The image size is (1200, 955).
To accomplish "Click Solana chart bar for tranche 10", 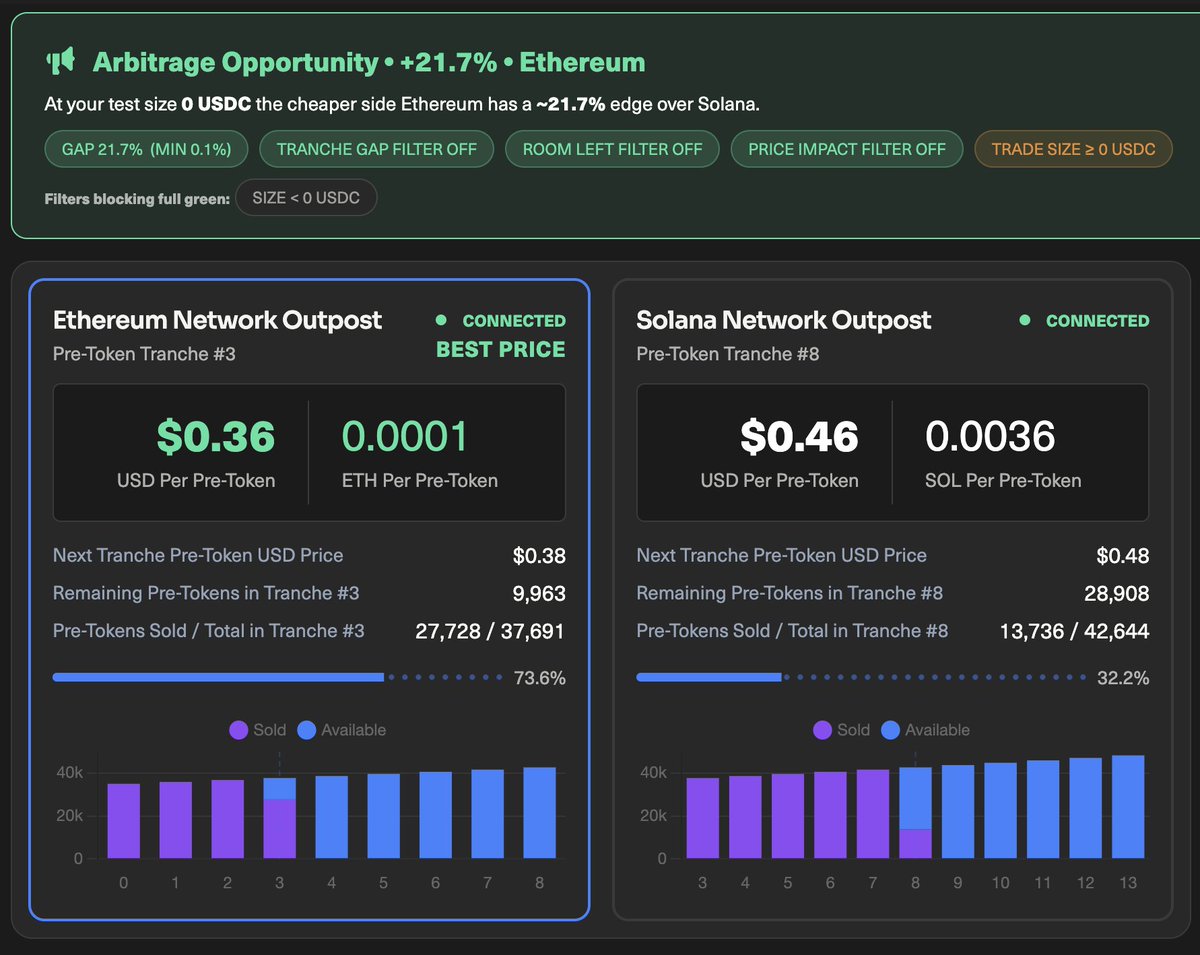I will click(1001, 811).
